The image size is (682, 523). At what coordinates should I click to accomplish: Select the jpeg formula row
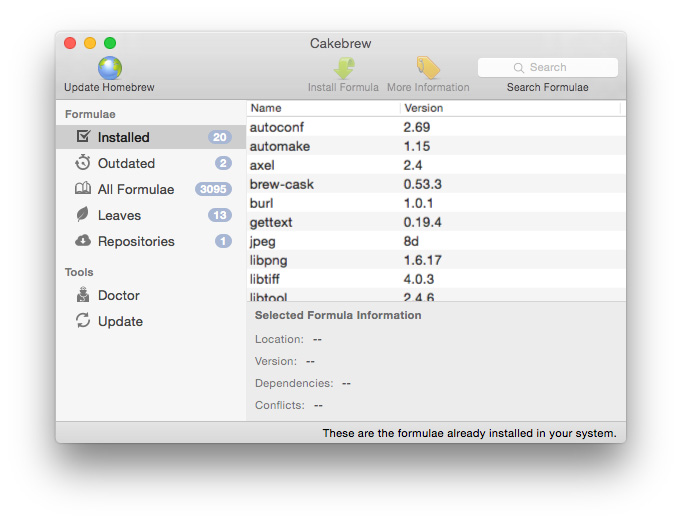pyautogui.click(x=436, y=241)
